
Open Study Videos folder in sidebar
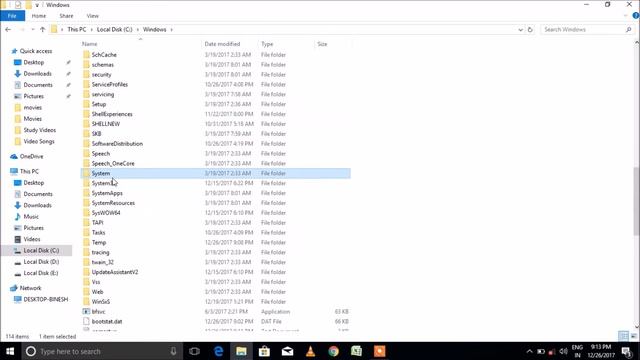pyautogui.click(x=40, y=130)
